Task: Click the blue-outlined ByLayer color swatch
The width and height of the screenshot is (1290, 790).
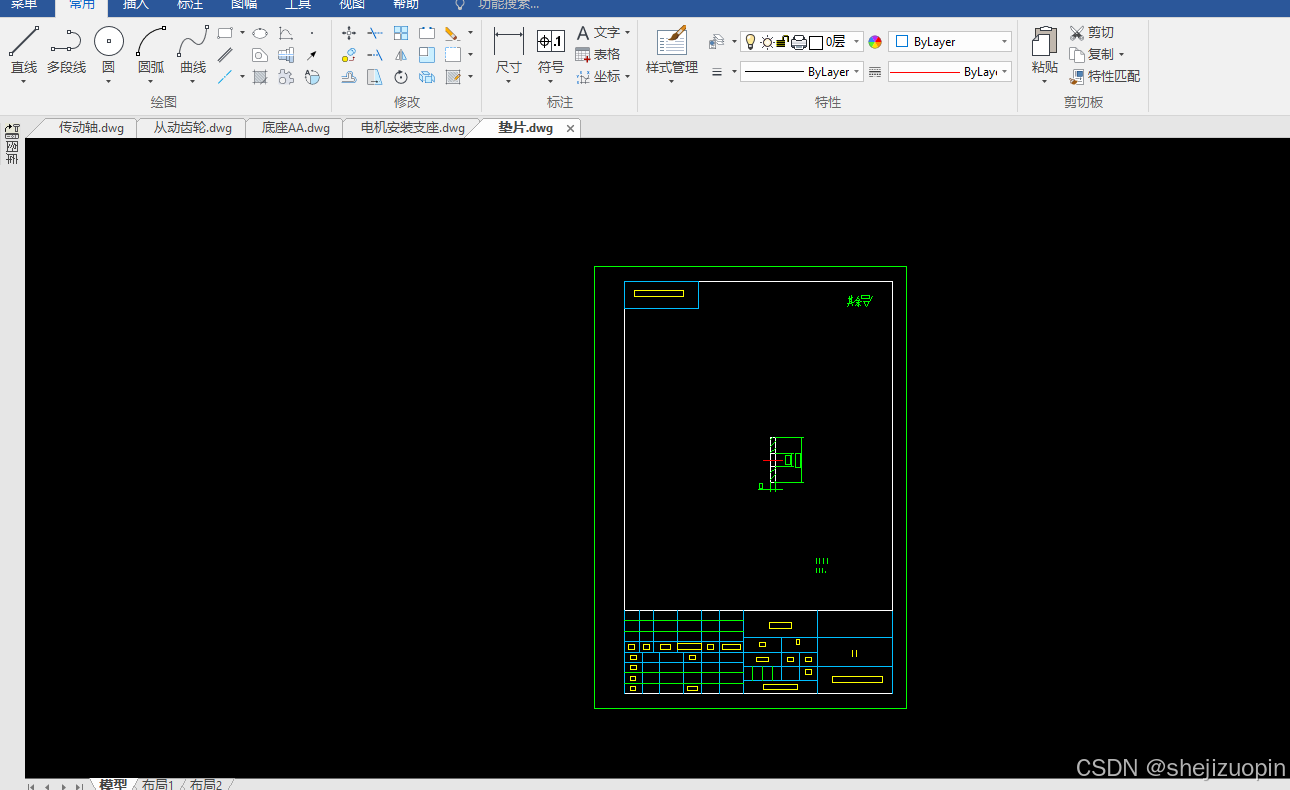Action: pos(901,42)
